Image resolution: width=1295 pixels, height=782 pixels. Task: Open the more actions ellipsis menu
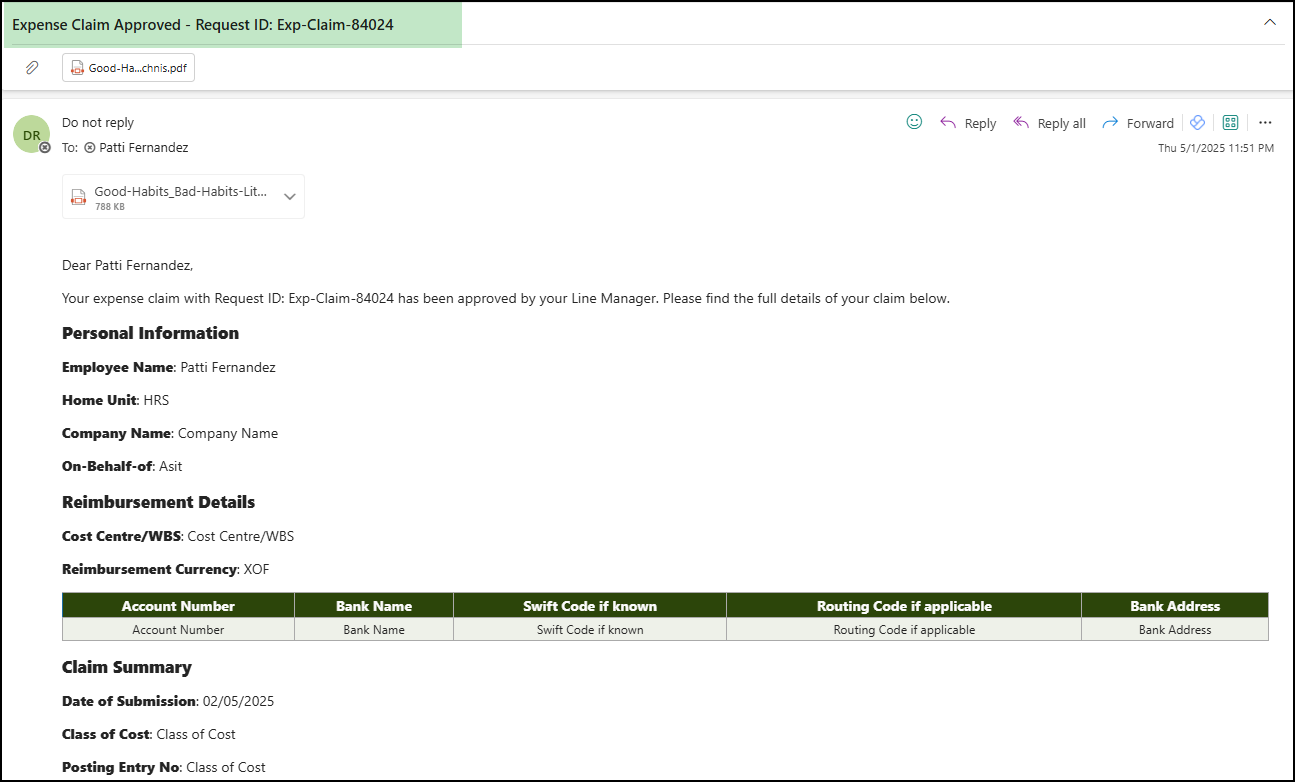1265,121
